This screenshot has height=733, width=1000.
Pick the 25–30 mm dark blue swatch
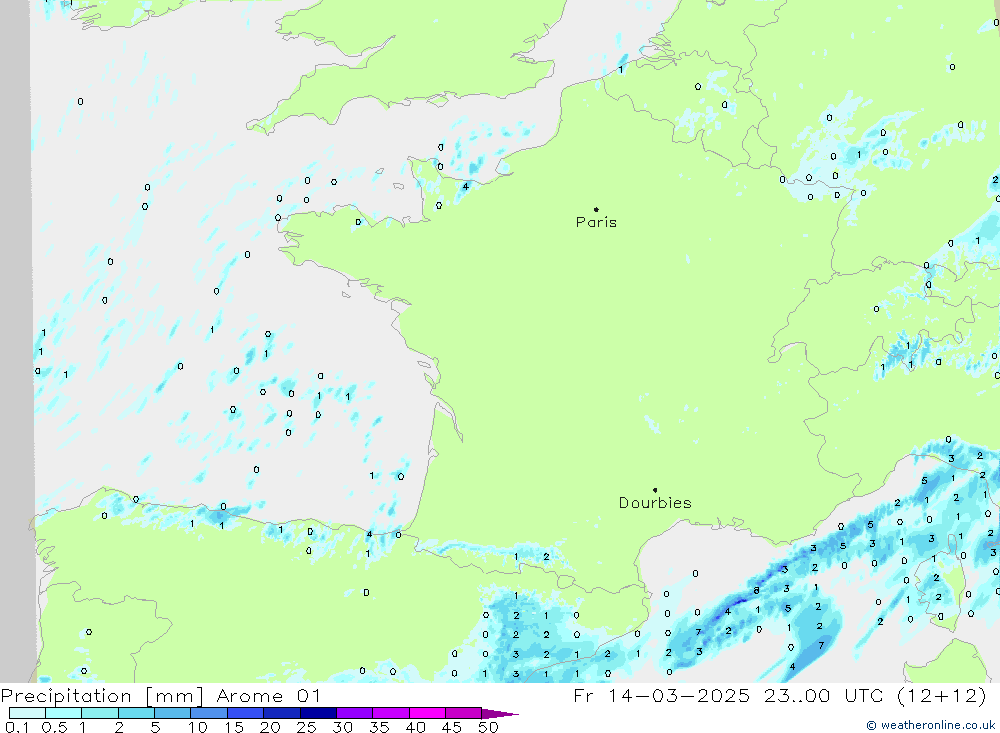coord(318,713)
